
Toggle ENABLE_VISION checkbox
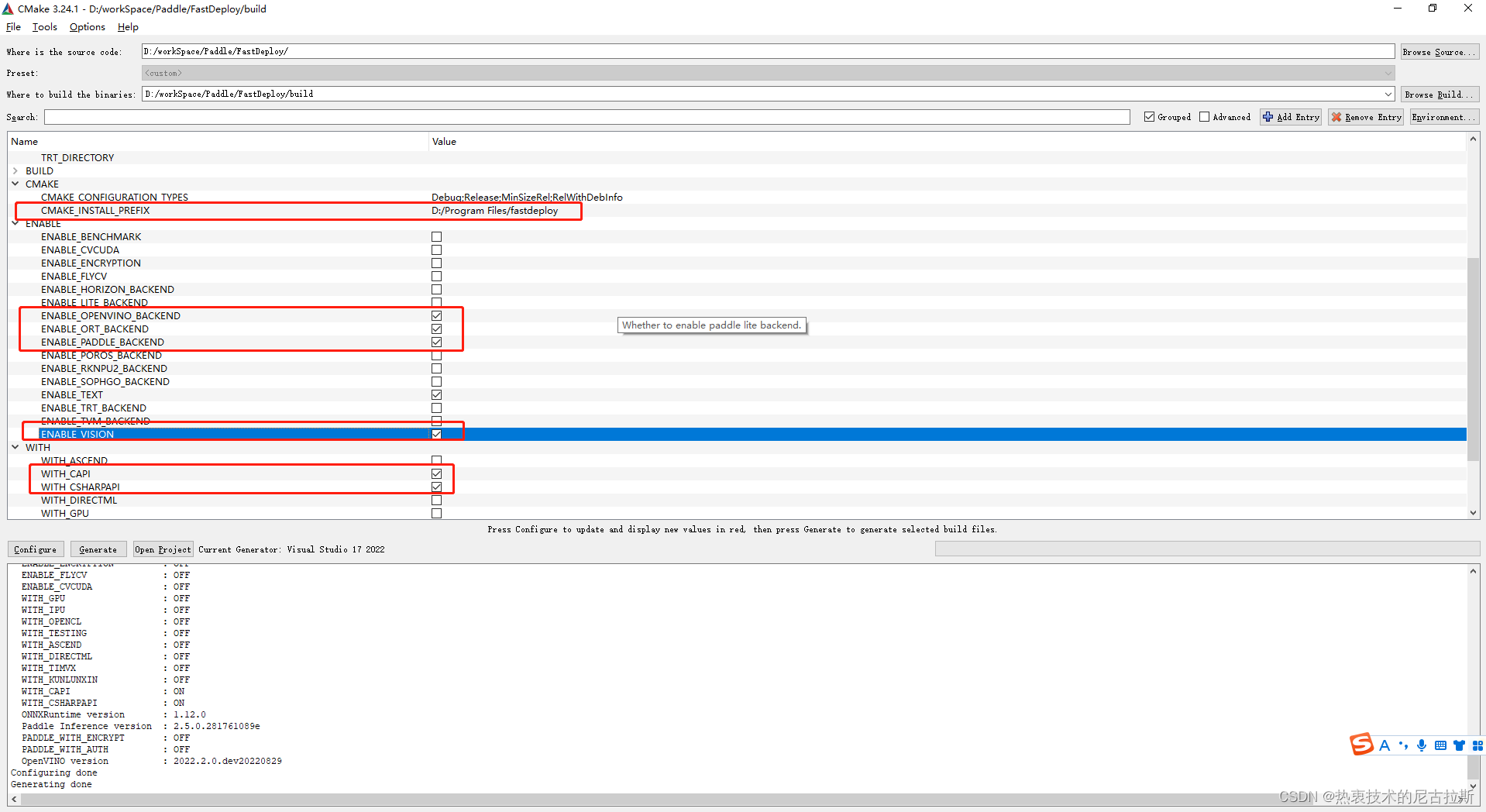coord(436,435)
